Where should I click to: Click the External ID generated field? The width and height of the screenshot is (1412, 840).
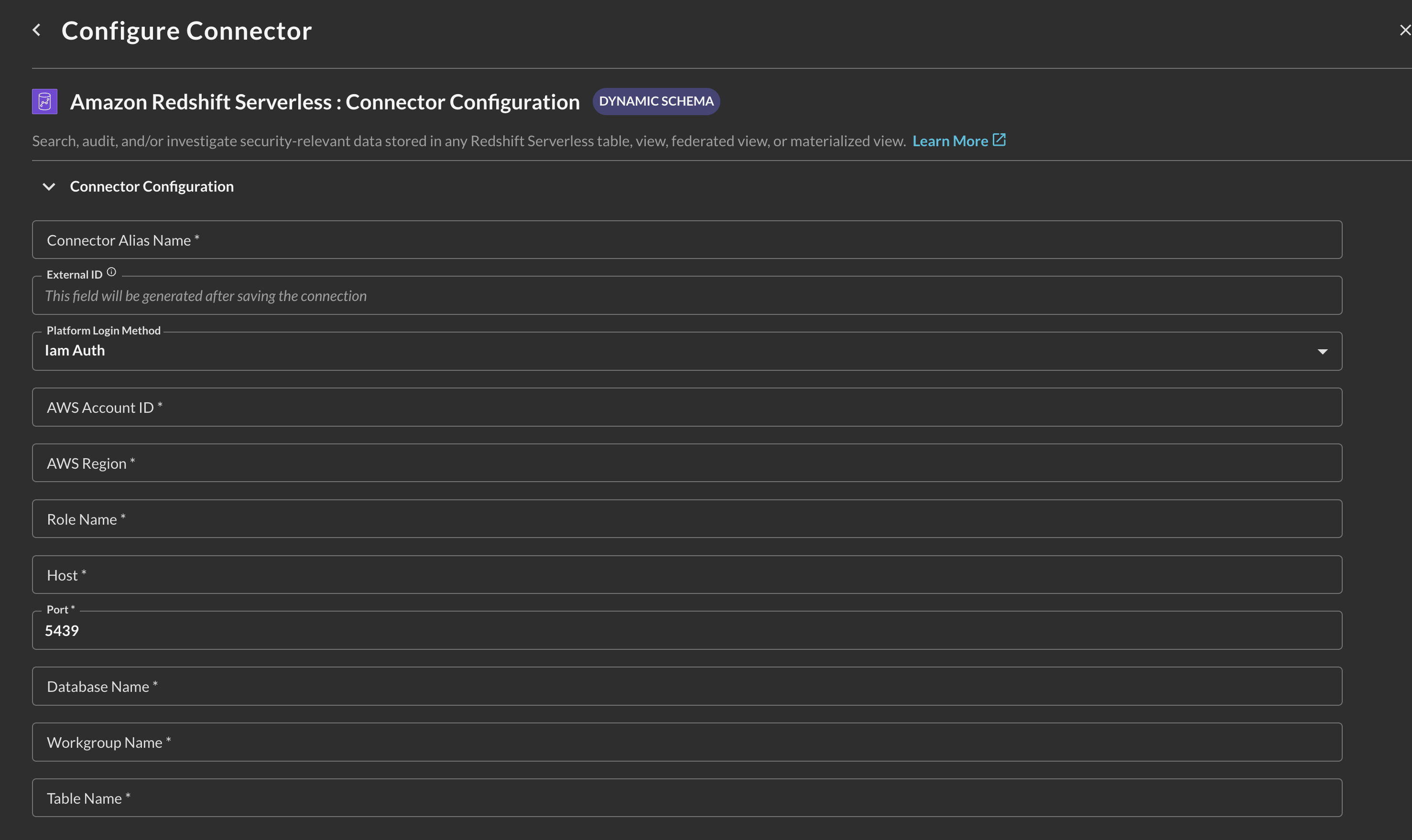[687, 295]
